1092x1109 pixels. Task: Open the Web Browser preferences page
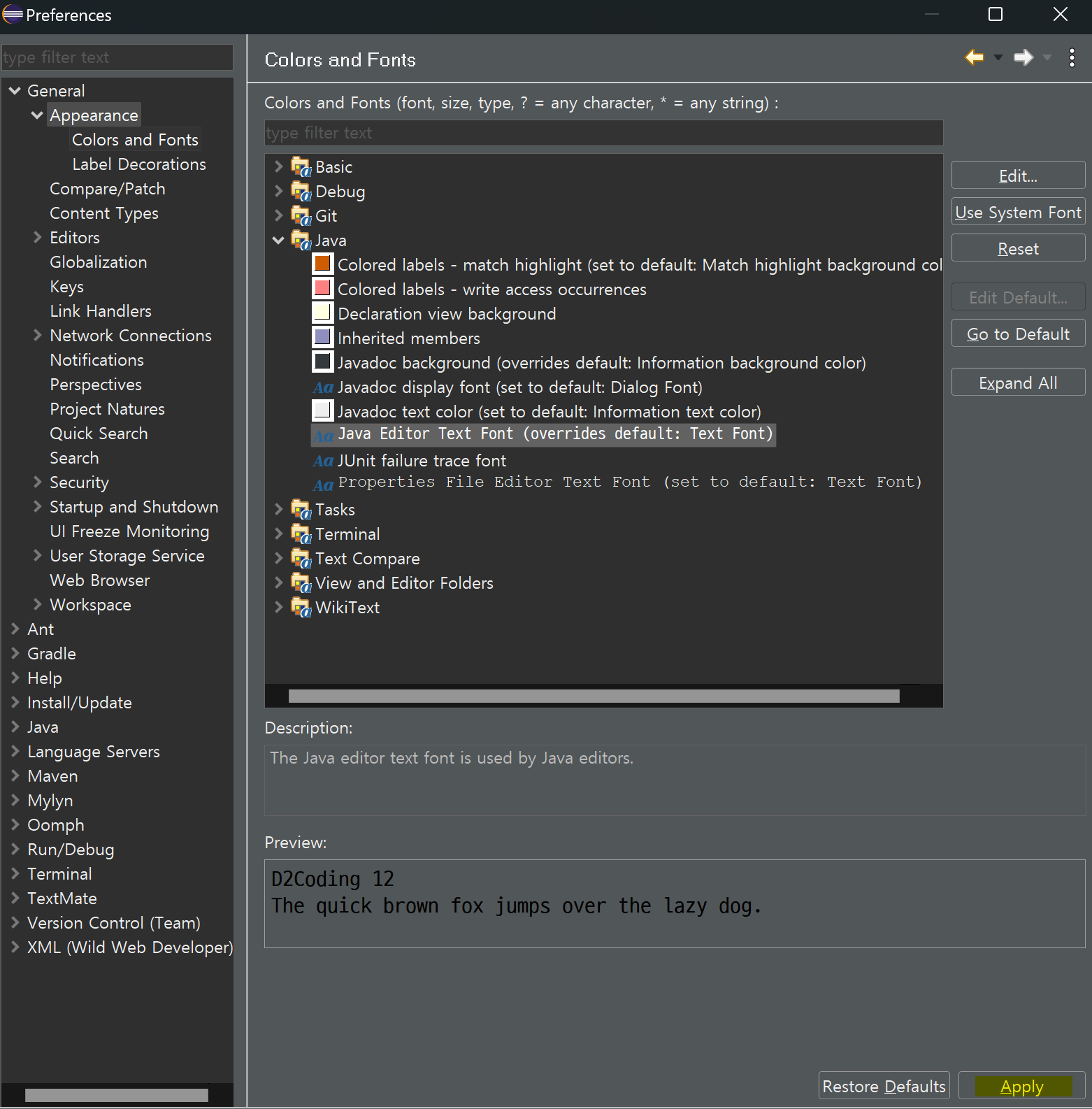click(99, 580)
